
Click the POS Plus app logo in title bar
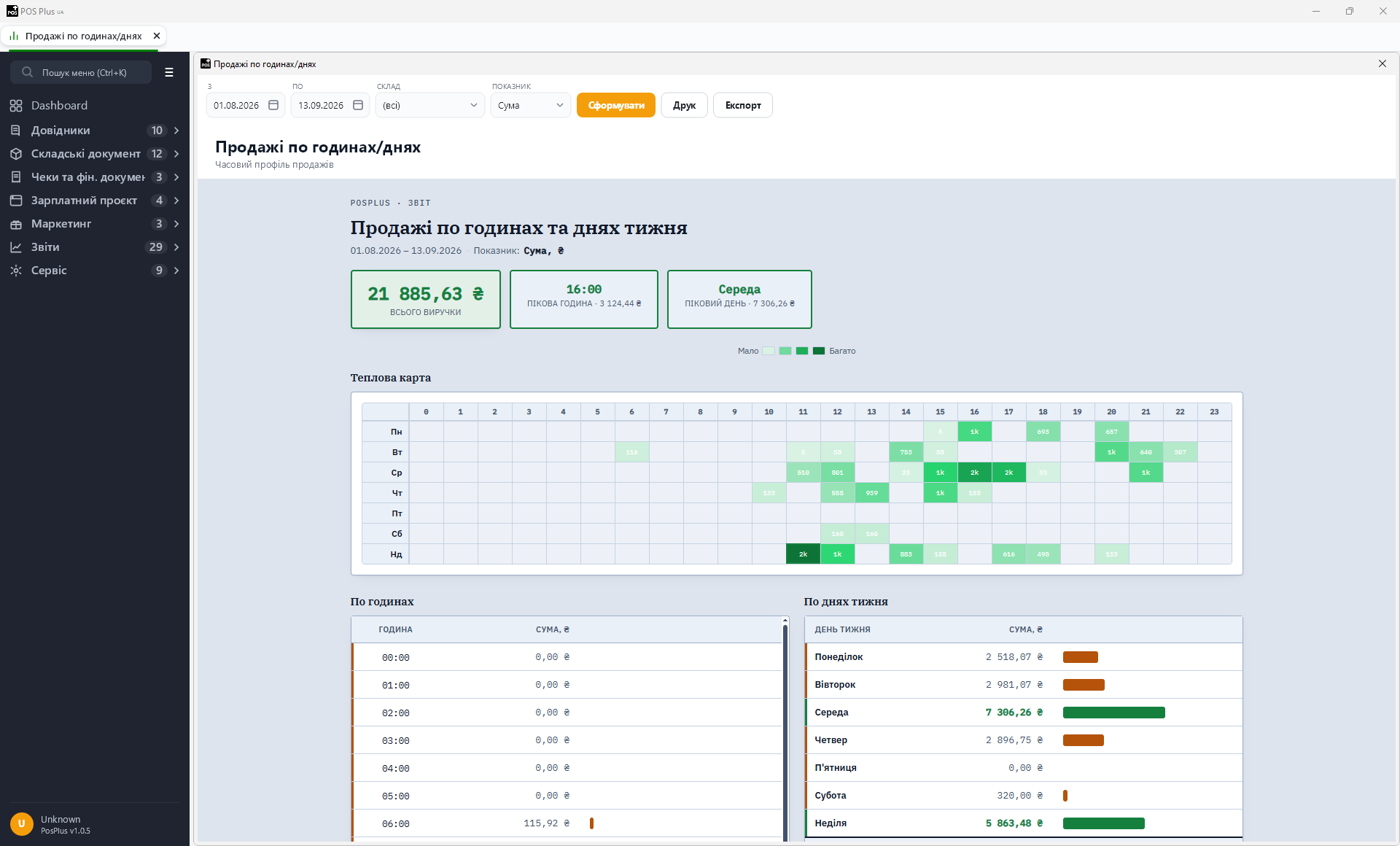coord(12,11)
